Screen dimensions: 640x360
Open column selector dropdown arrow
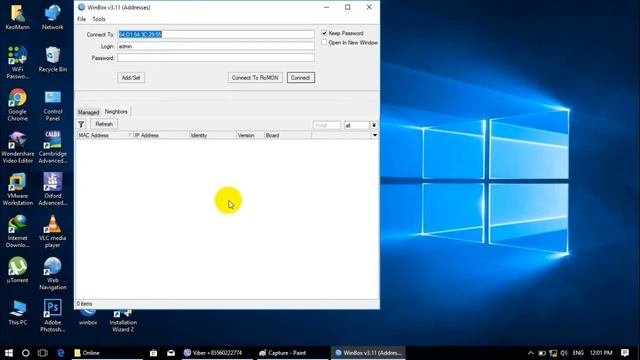(375, 135)
